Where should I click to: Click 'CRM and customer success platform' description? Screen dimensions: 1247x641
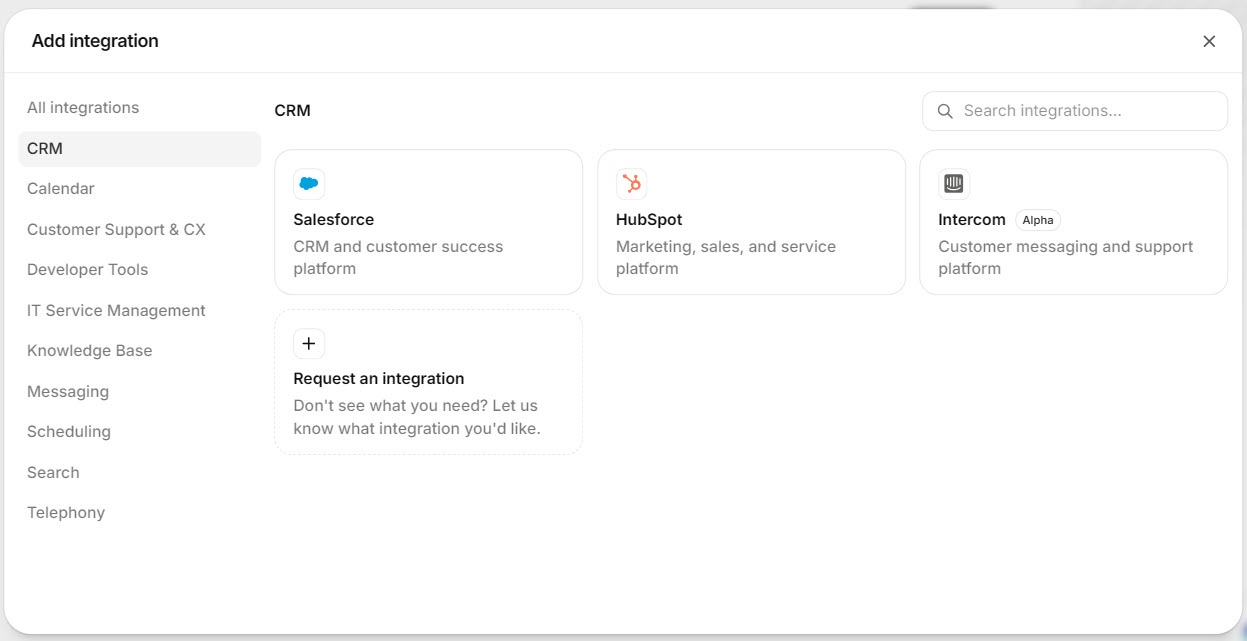[398, 258]
